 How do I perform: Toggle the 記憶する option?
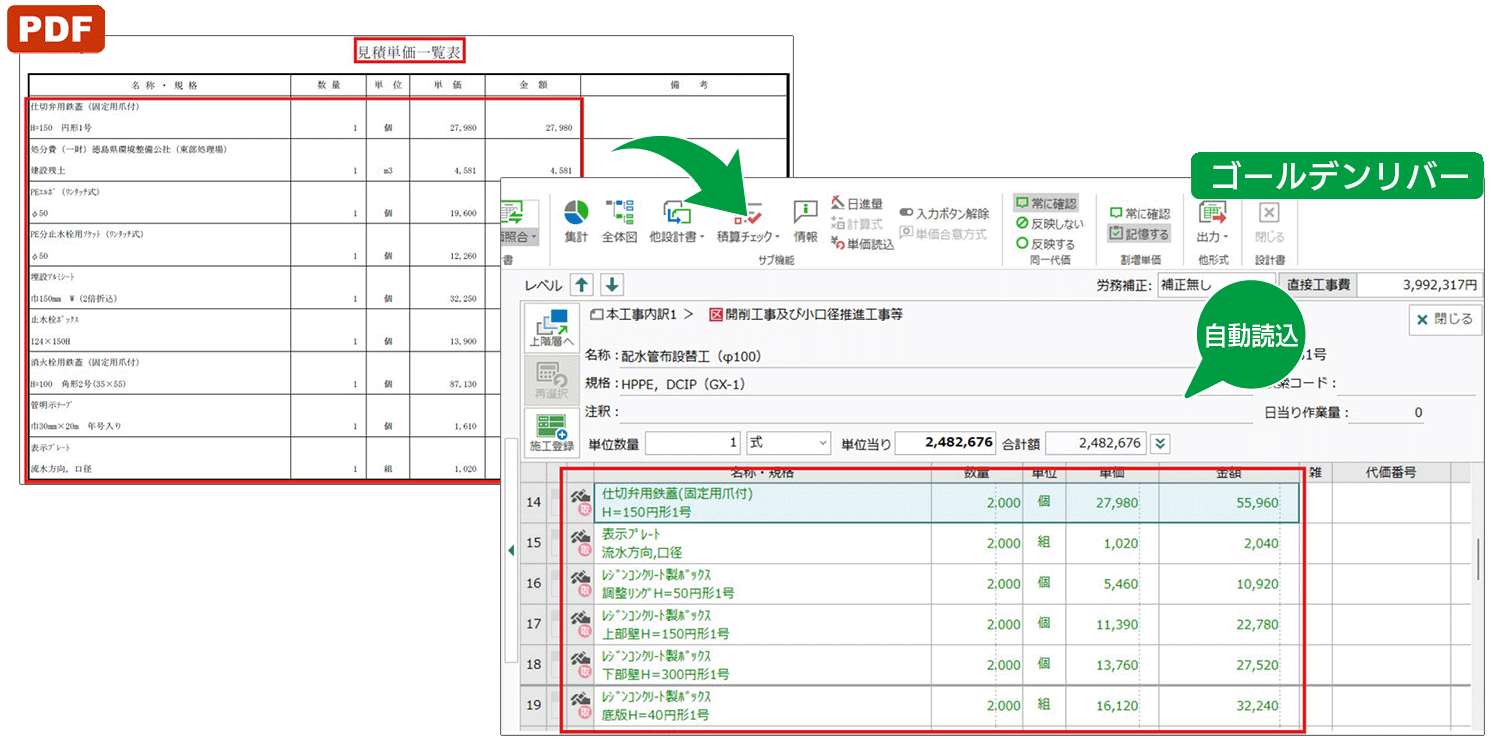click(1139, 233)
